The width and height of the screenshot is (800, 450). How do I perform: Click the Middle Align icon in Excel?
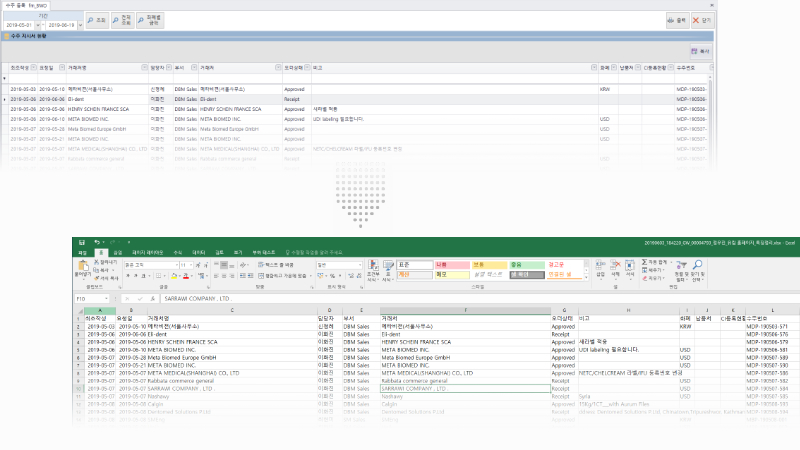coord(224,265)
